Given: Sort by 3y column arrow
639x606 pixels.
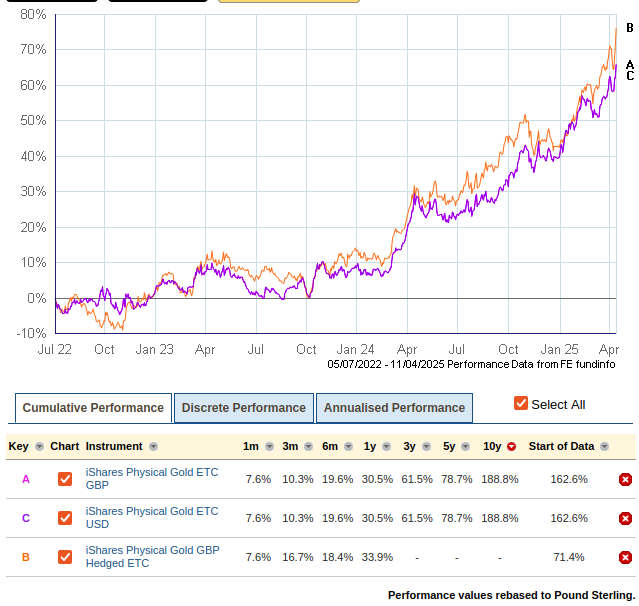Looking at the screenshot, I should (x=426, y=447).
